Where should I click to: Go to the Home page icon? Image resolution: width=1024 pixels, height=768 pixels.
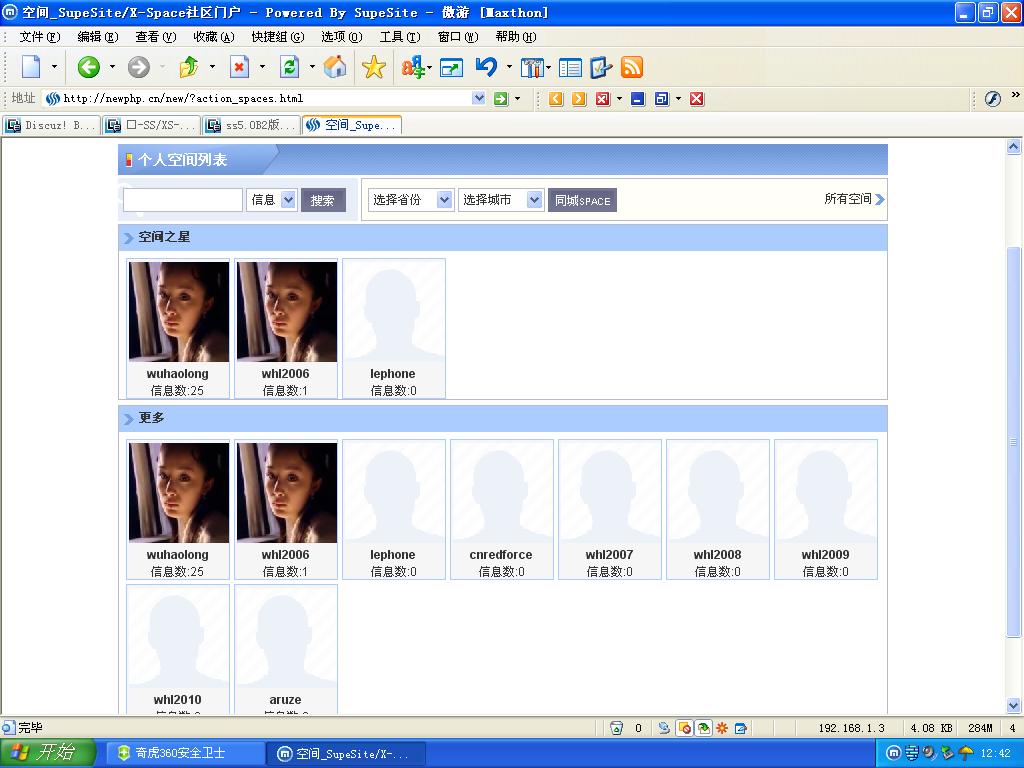click(x=335, y=67)
